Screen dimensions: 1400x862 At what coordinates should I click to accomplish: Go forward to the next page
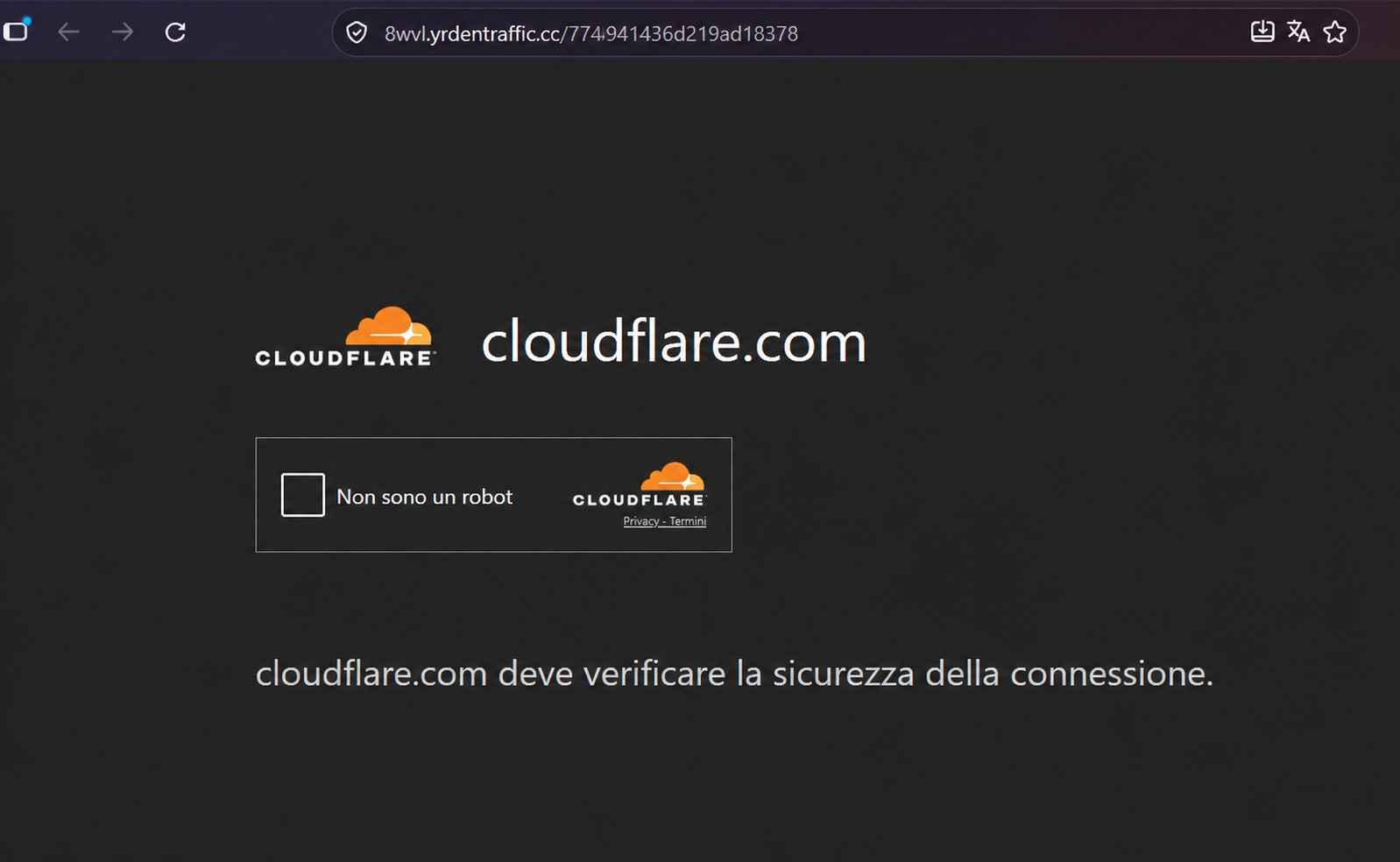coord(123,32)
